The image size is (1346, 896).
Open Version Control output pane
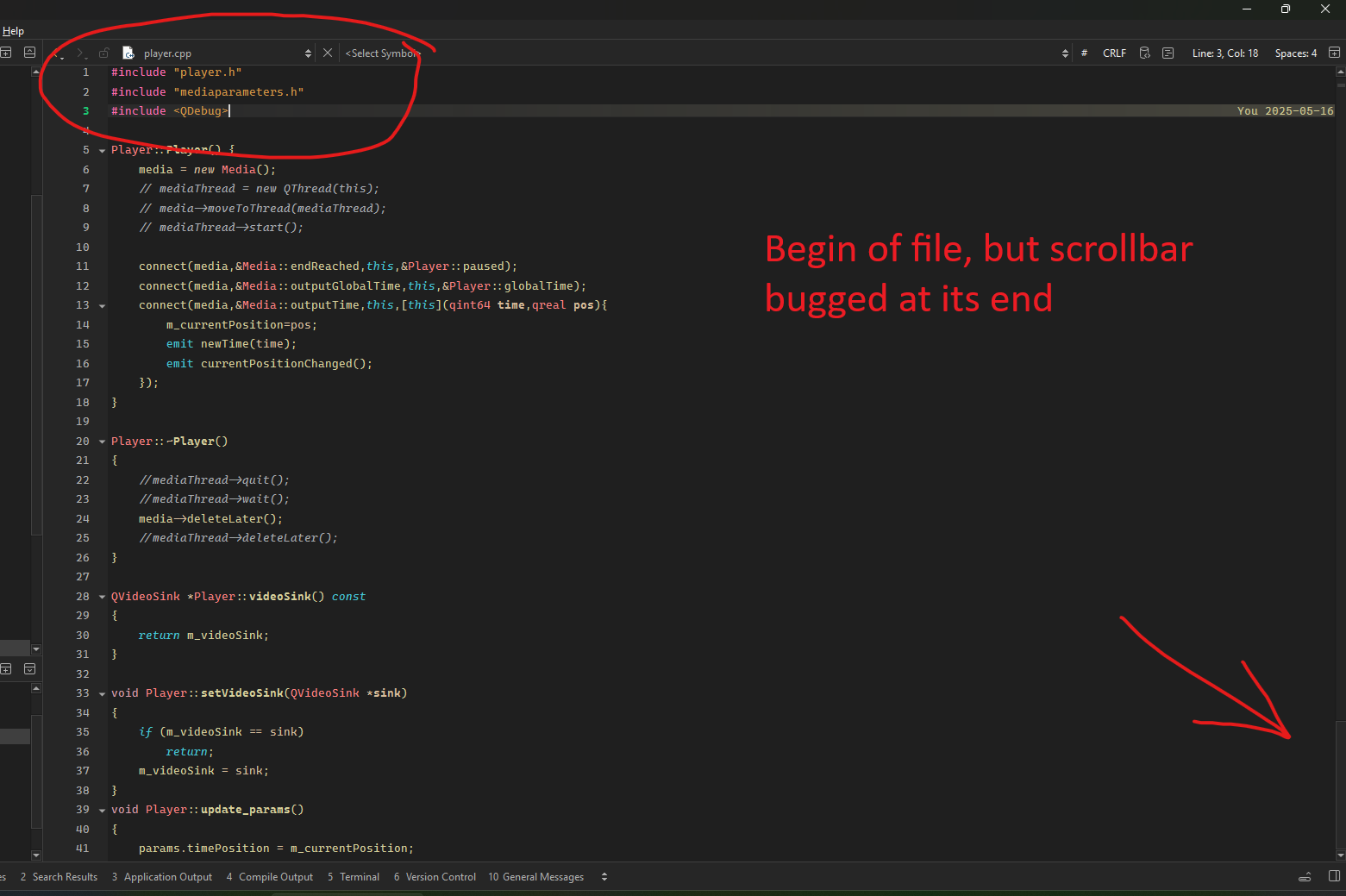[435, 877]
